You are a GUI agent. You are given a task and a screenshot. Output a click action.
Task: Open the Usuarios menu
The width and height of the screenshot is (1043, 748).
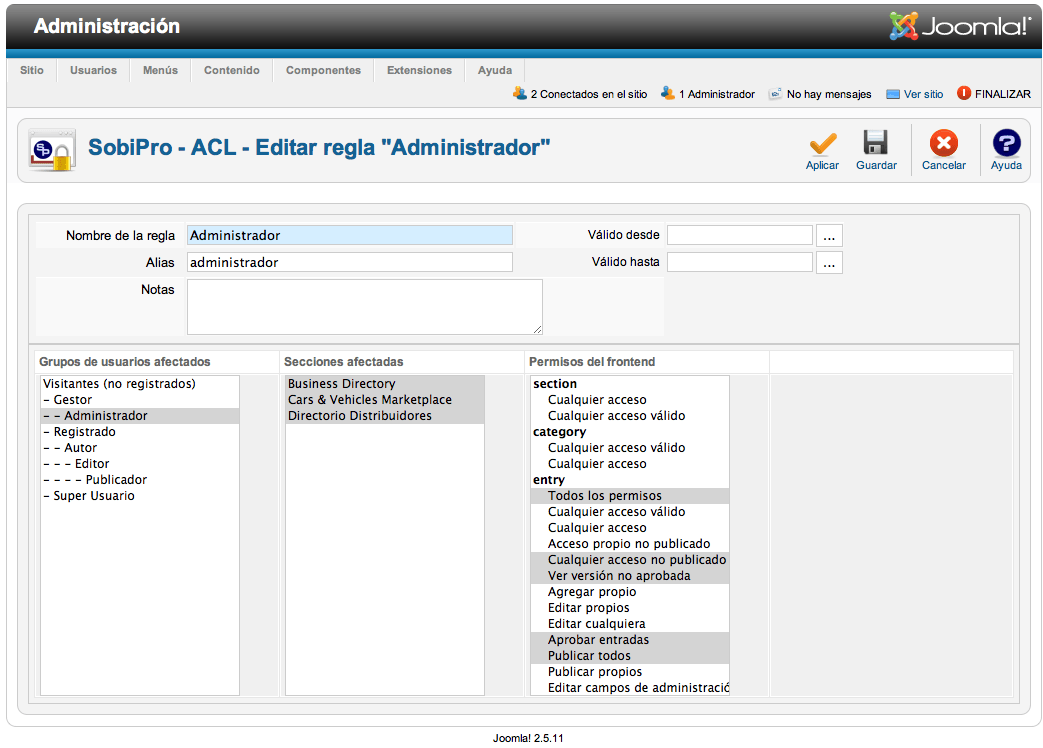[93, 70]
